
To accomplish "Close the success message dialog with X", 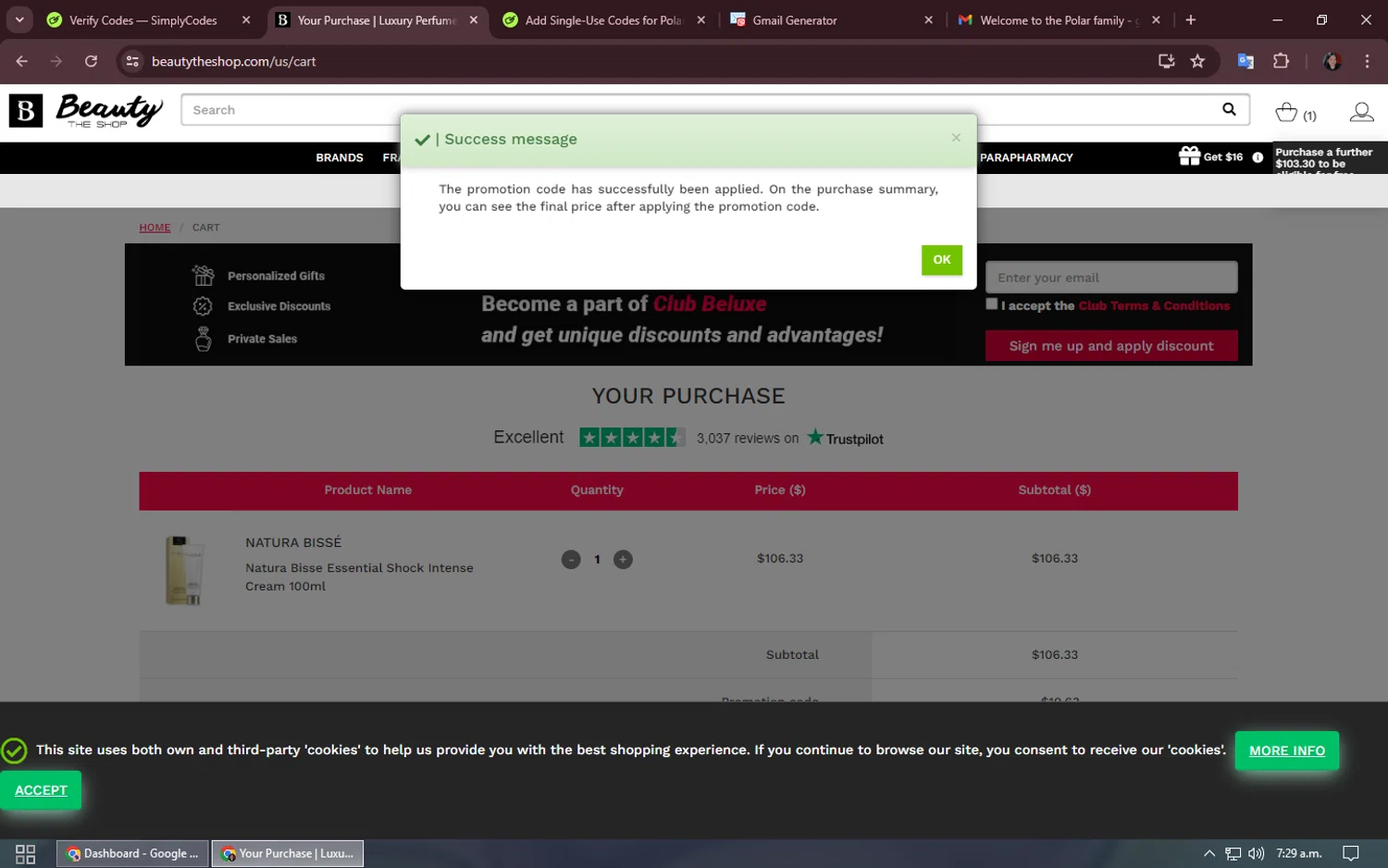I will [956, 138].
